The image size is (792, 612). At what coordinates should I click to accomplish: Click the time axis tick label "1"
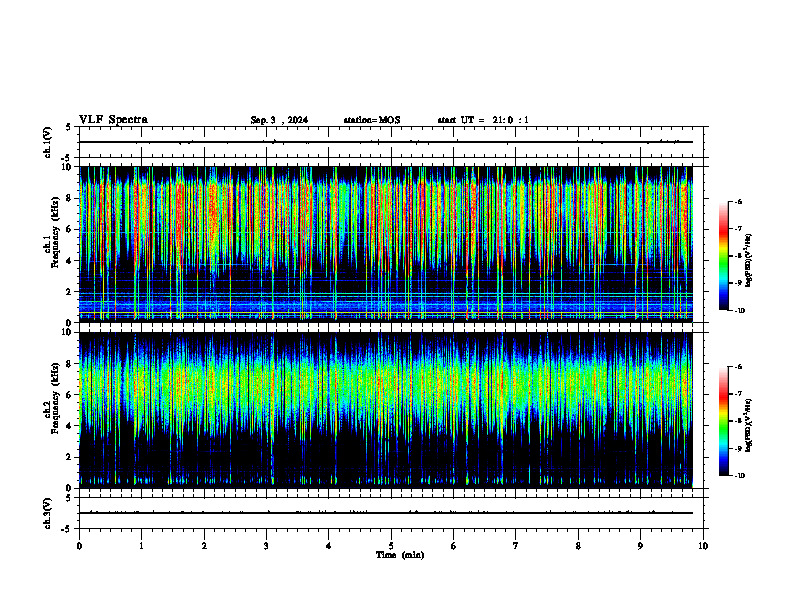(141, 546)
